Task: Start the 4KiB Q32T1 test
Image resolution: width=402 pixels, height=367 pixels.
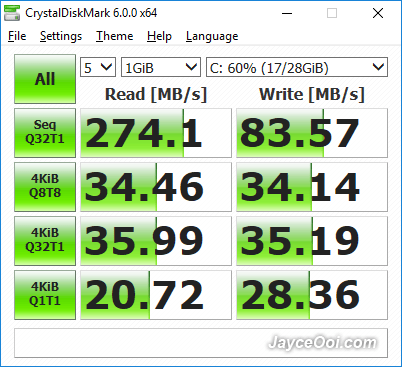Action: tap(45, 241)
